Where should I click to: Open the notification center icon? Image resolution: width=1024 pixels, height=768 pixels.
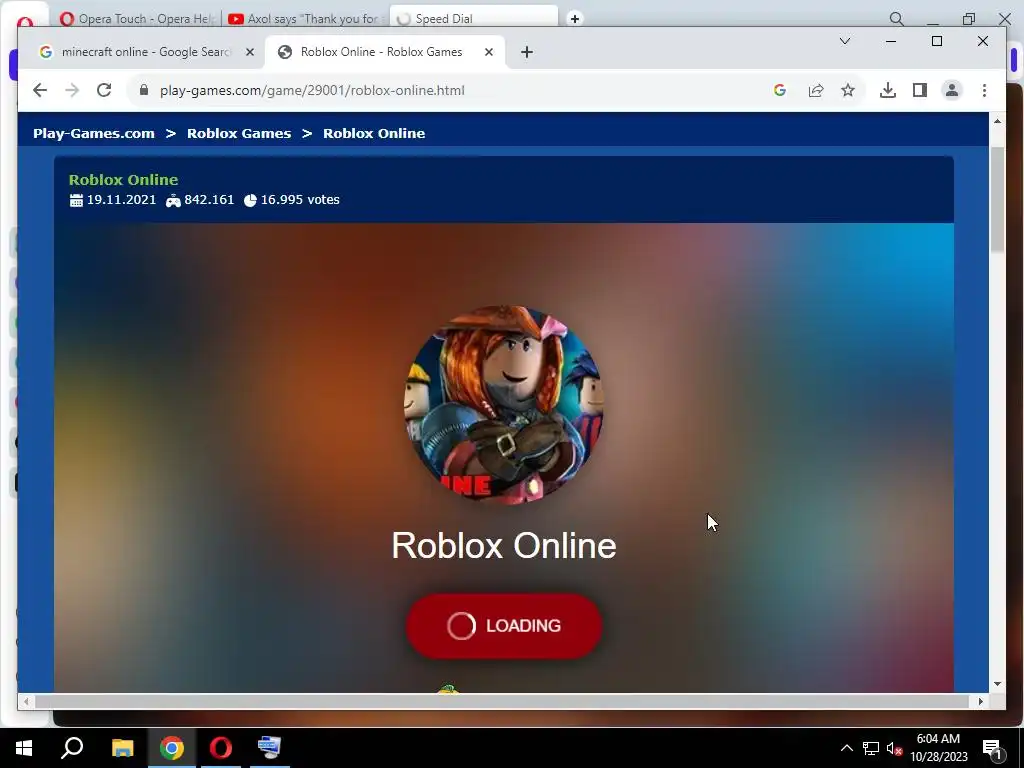[993, 748]
